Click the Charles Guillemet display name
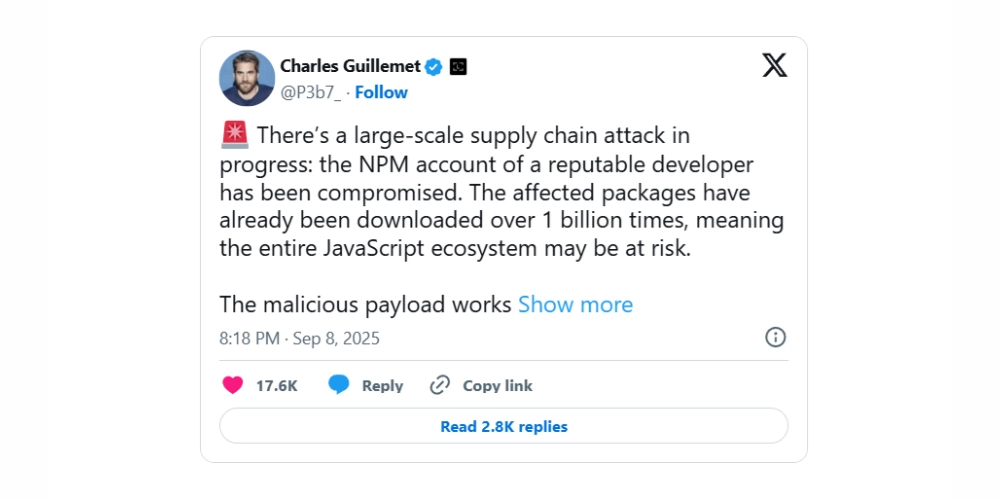The height and width of the screenshot is (500, 1000). (350, 66)
